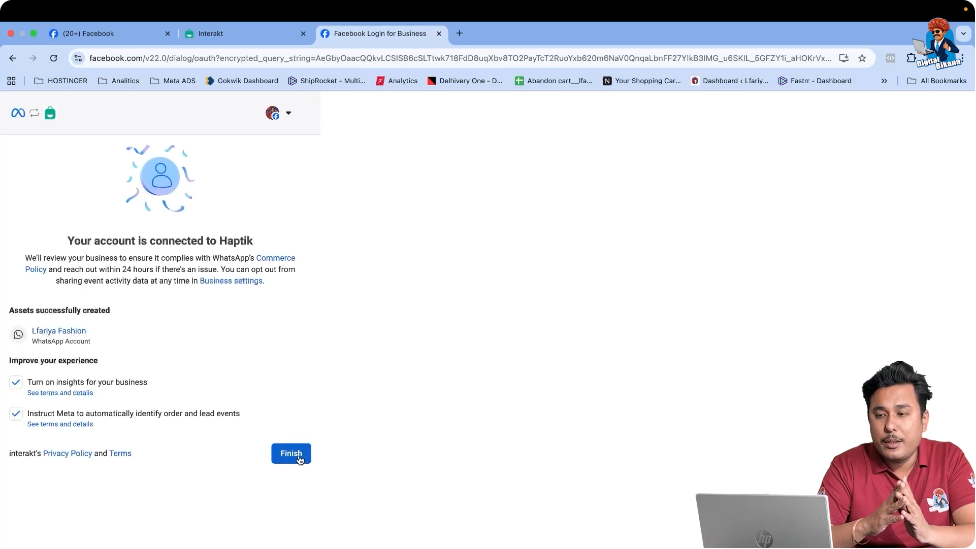Reload the current page
The width and height of the screenshot is (976, 549).
[54, 58]
